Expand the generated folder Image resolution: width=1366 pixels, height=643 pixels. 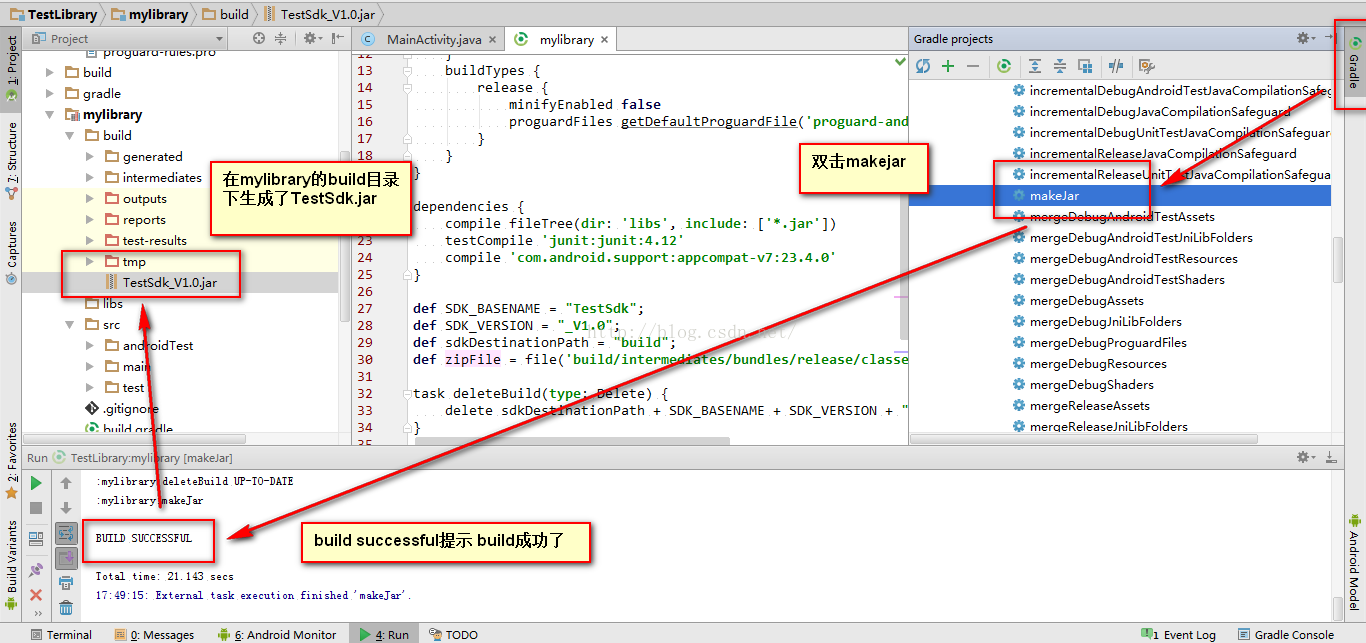[91, 157]
